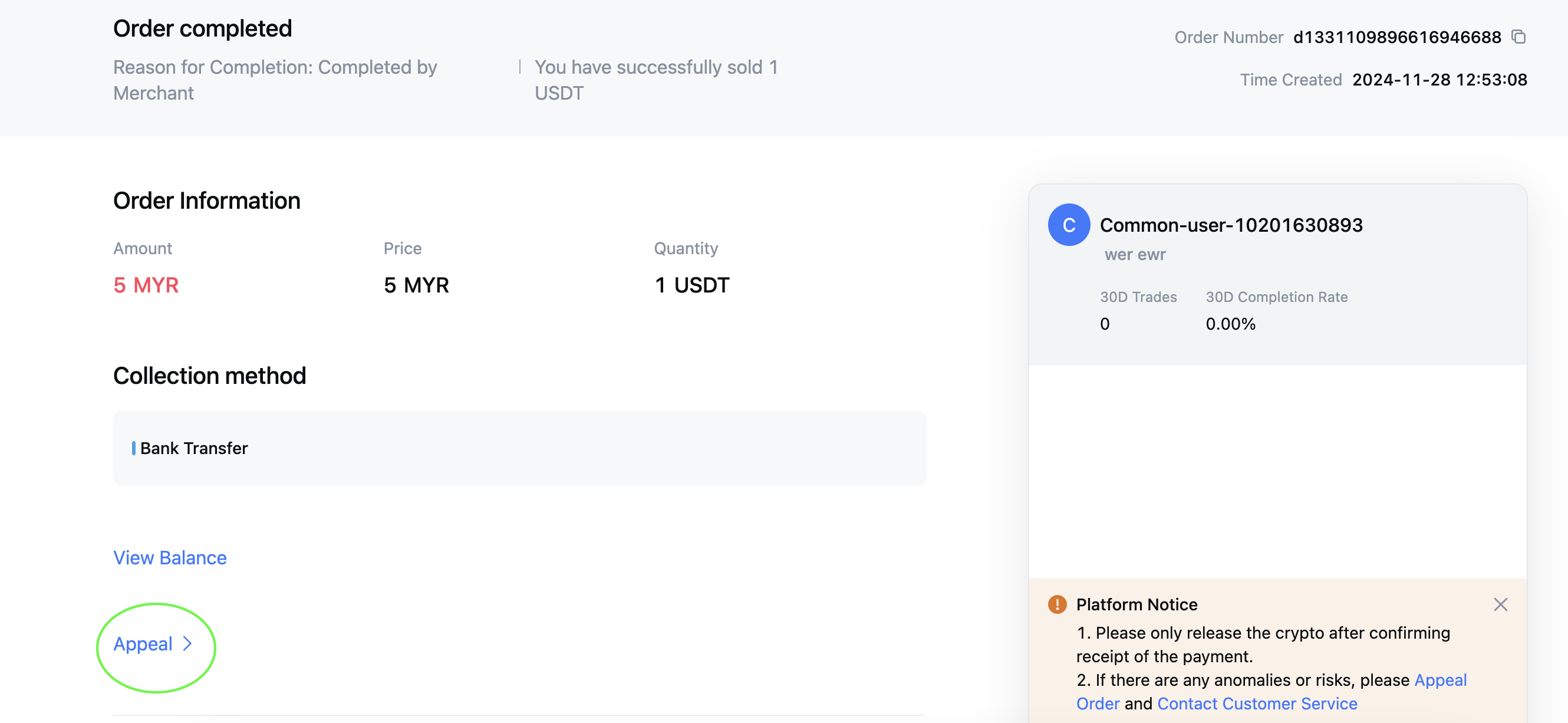Click the blue bar beside Bank Transfer

point(133,448)
